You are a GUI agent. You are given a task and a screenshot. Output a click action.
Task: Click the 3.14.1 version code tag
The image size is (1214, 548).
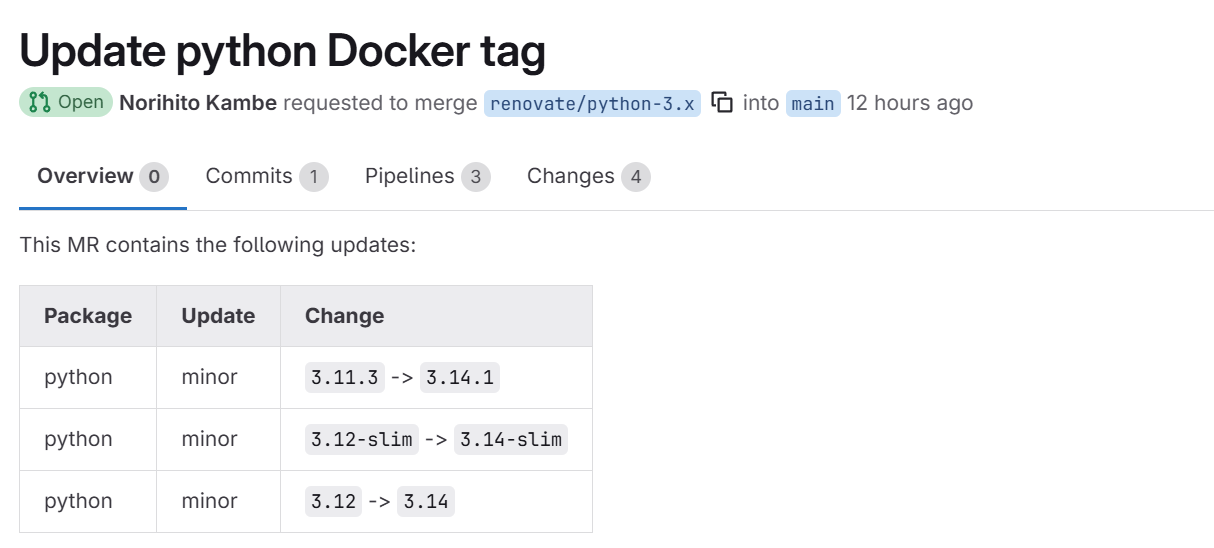tap(460, 377)
